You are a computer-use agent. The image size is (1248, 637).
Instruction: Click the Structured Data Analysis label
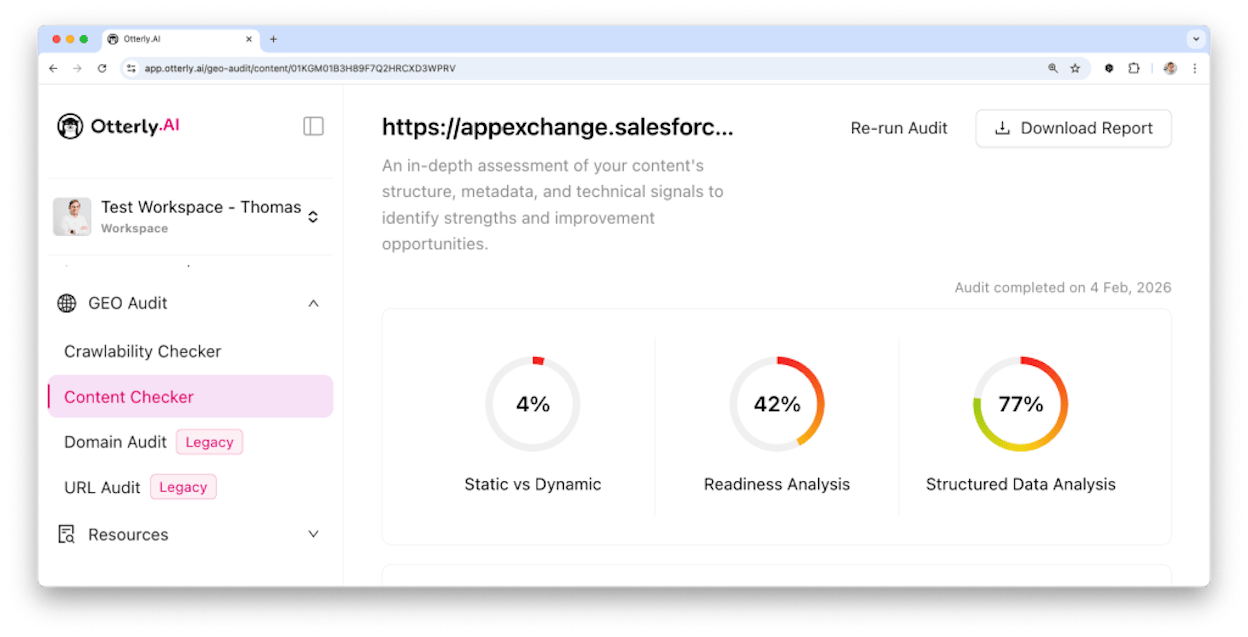point(1021,484)
